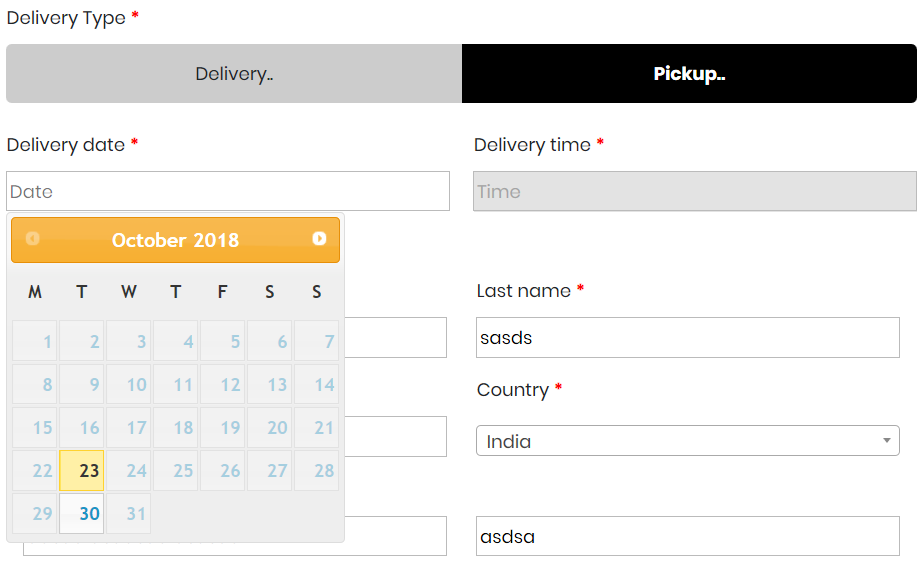Image resolution: width=924 pixels, height=564 pixels.
Task: Open the Country dropdown showing India
Action: [x=688, y=441]
